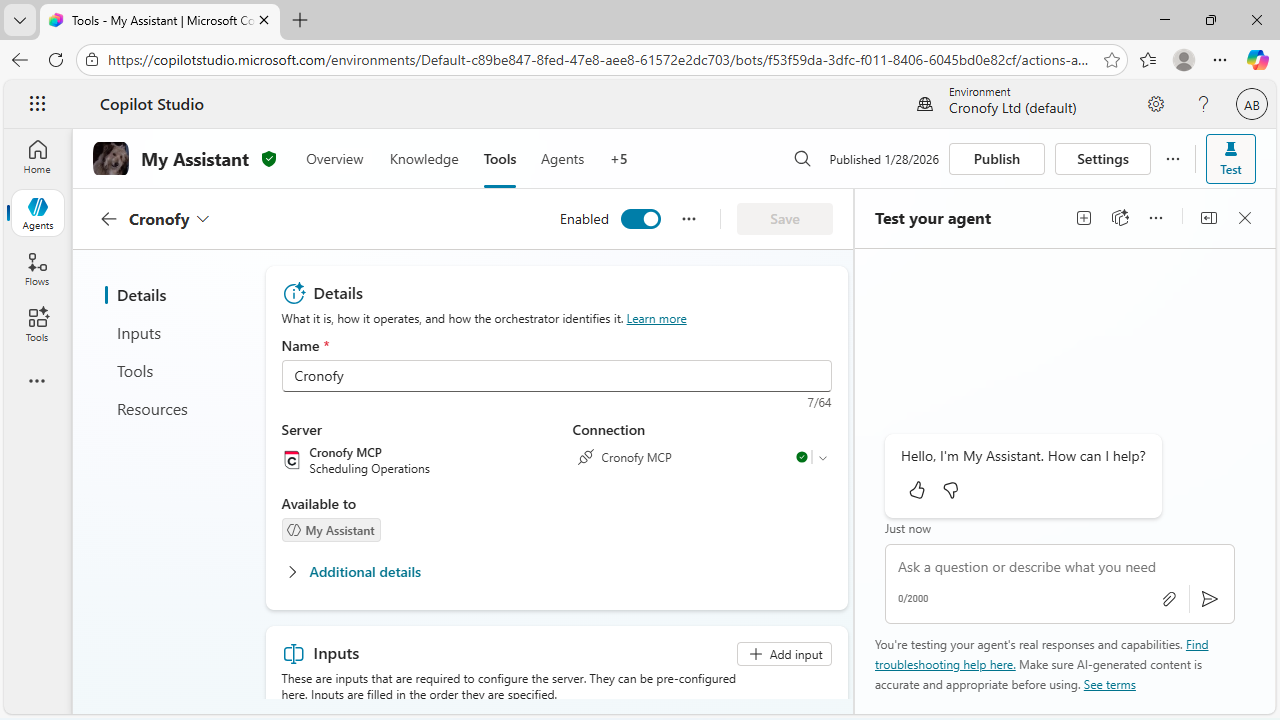Click the Published 1/28/2026 status text
Image resolution: width=1280 pixels, height=720 pixels.
[884, 160]
